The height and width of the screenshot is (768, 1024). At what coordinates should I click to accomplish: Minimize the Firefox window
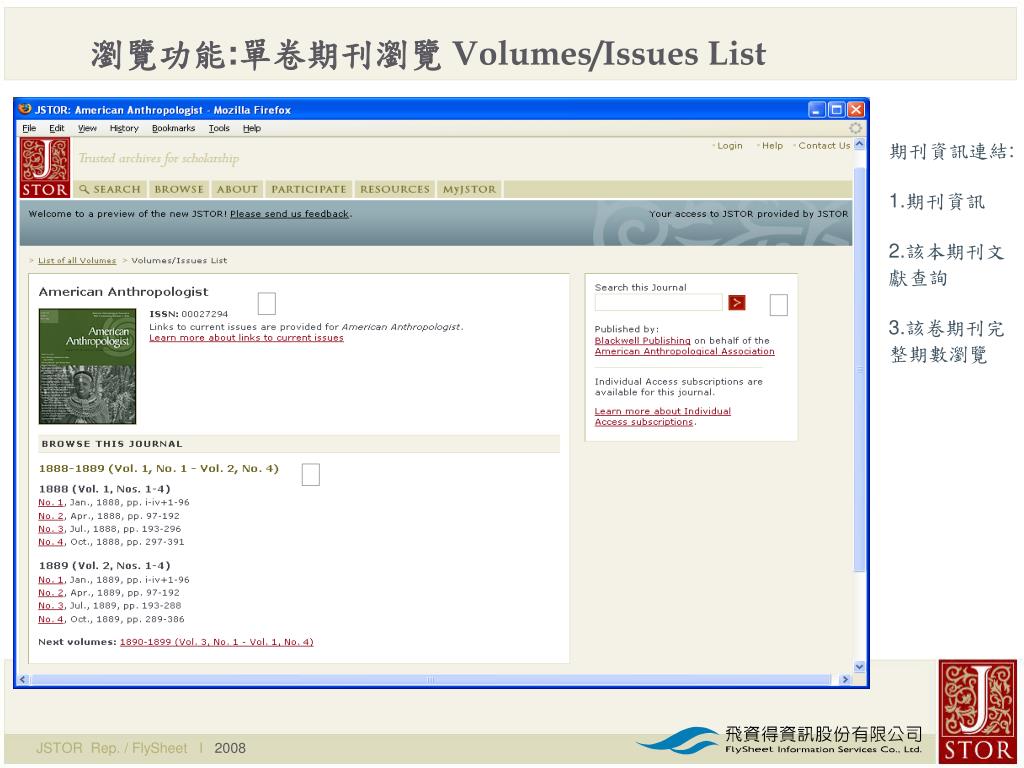tap(816, 110)
